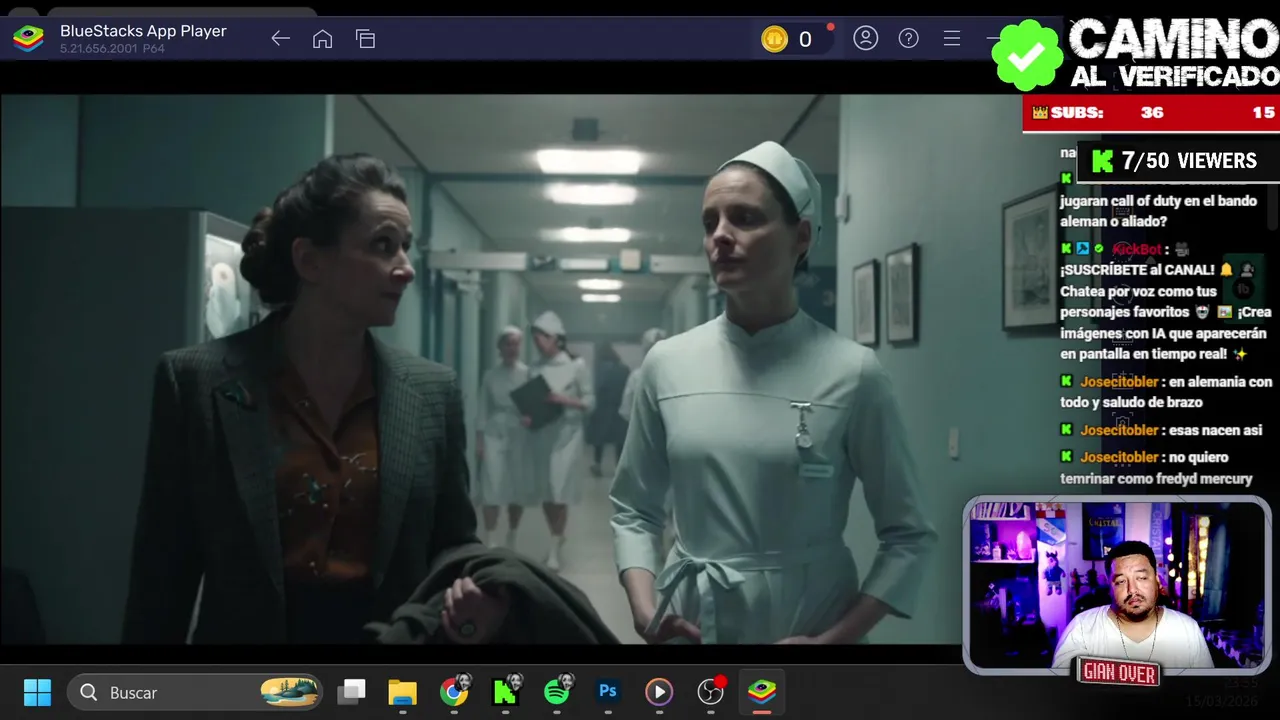Click the streamer webcam overlay
This screenshot has width=1280, height=720.
(1117, 585)
